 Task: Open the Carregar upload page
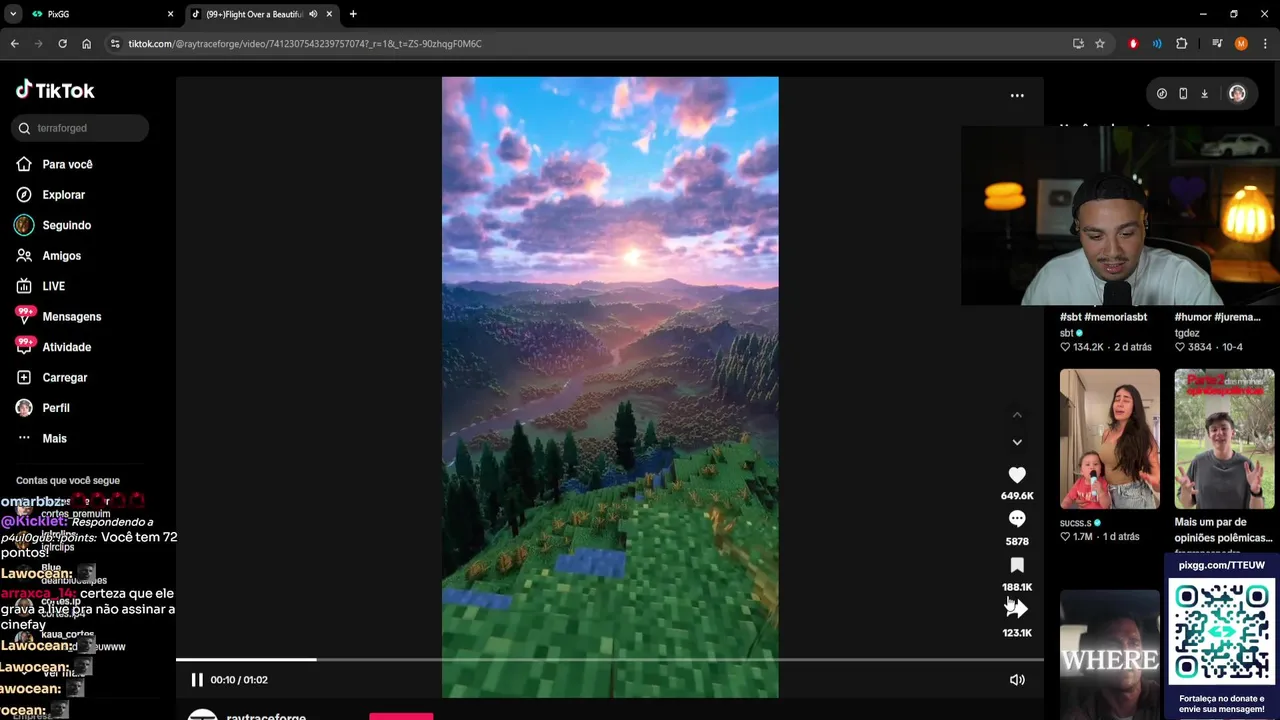coord(64,378)
